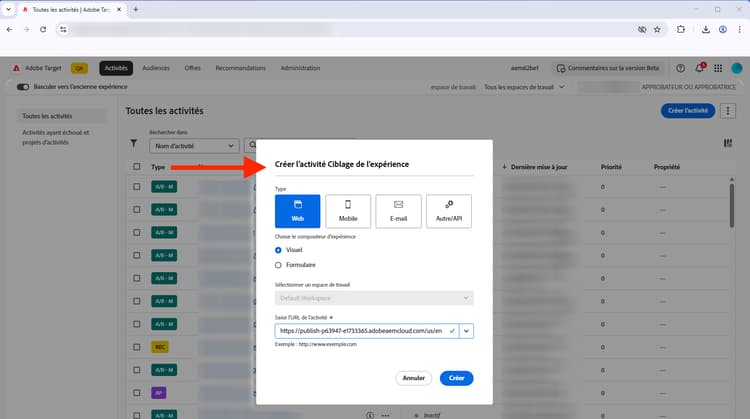Choose the Autre/API activity type
Viewport: 750px width, 419px height.
[x=449, y=211]
